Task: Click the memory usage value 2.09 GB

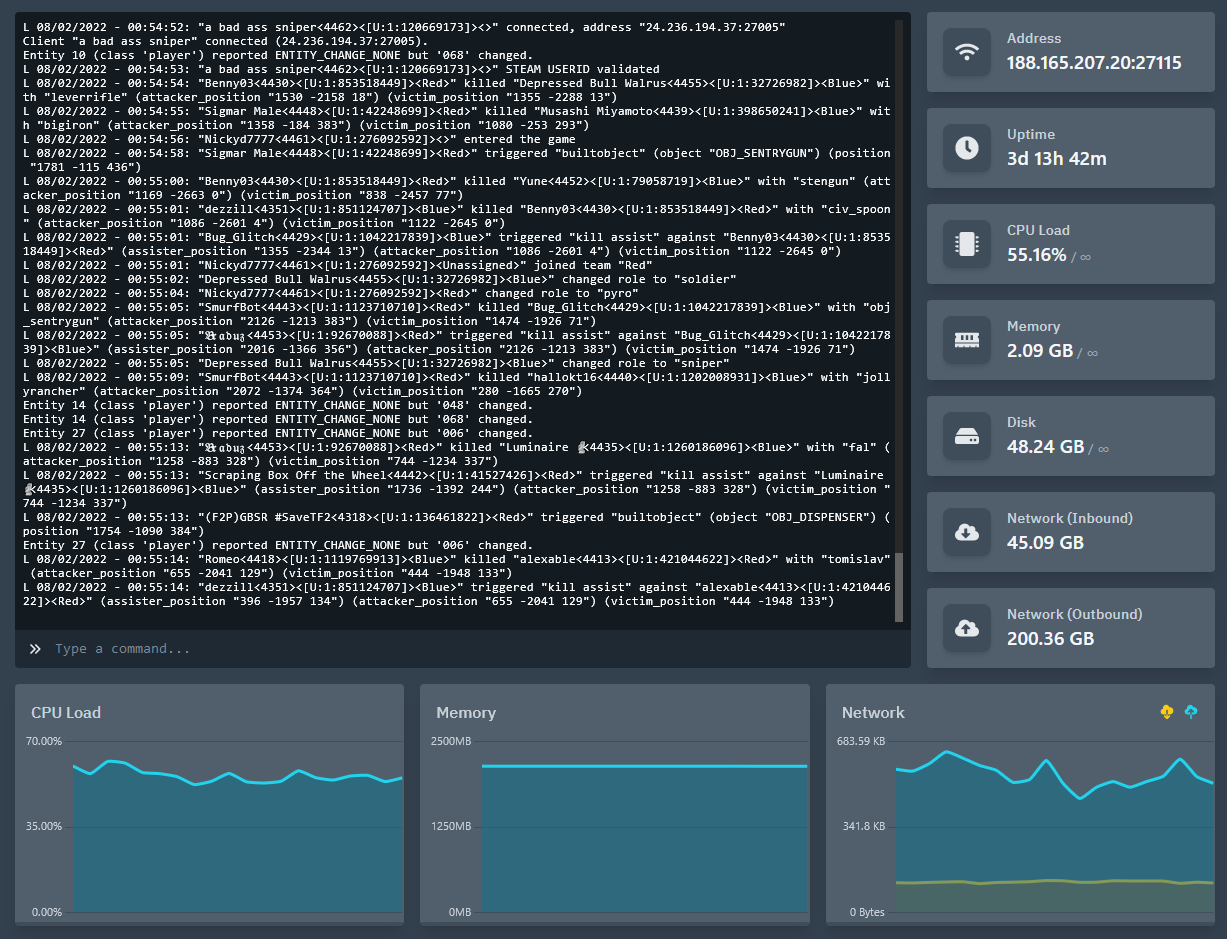Action: pos(1040,351)
